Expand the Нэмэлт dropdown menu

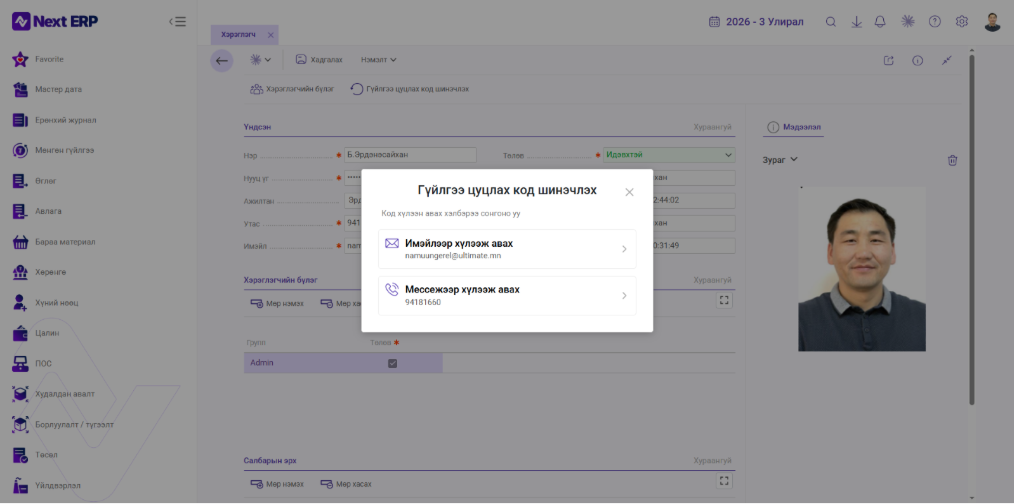point(378,60)
